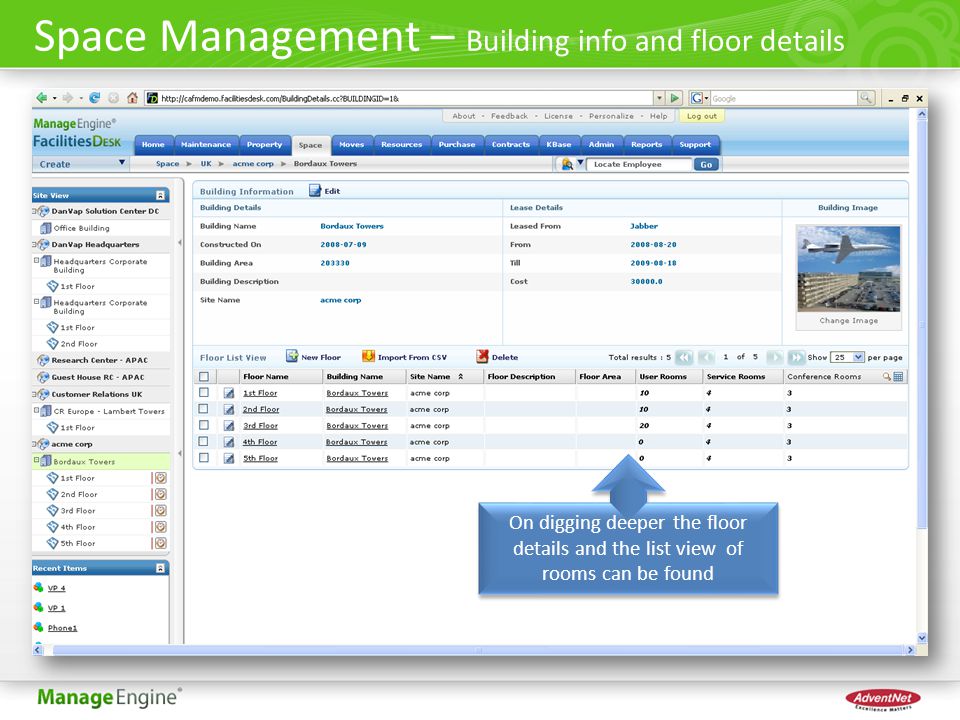Check the 2nd Floor row checkbox
This screenshot has height=720, width=960.
coord(204,409)
